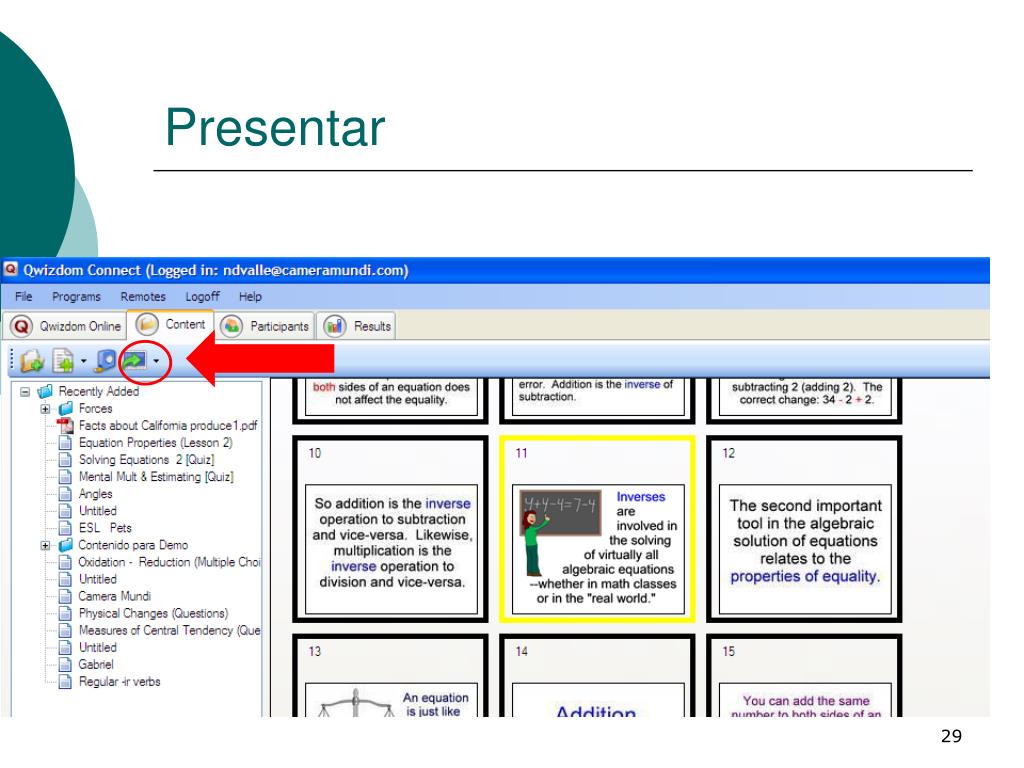Select Regular -ir verbs item
The height and width of the screenshot is (768, 1024).
[x=120, y=681]
